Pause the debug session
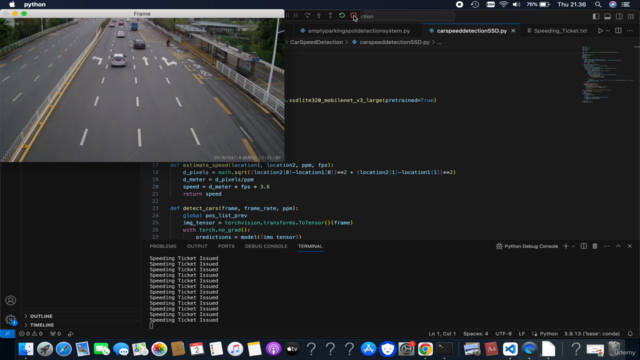Screen dimensions: 640x360 296,16
